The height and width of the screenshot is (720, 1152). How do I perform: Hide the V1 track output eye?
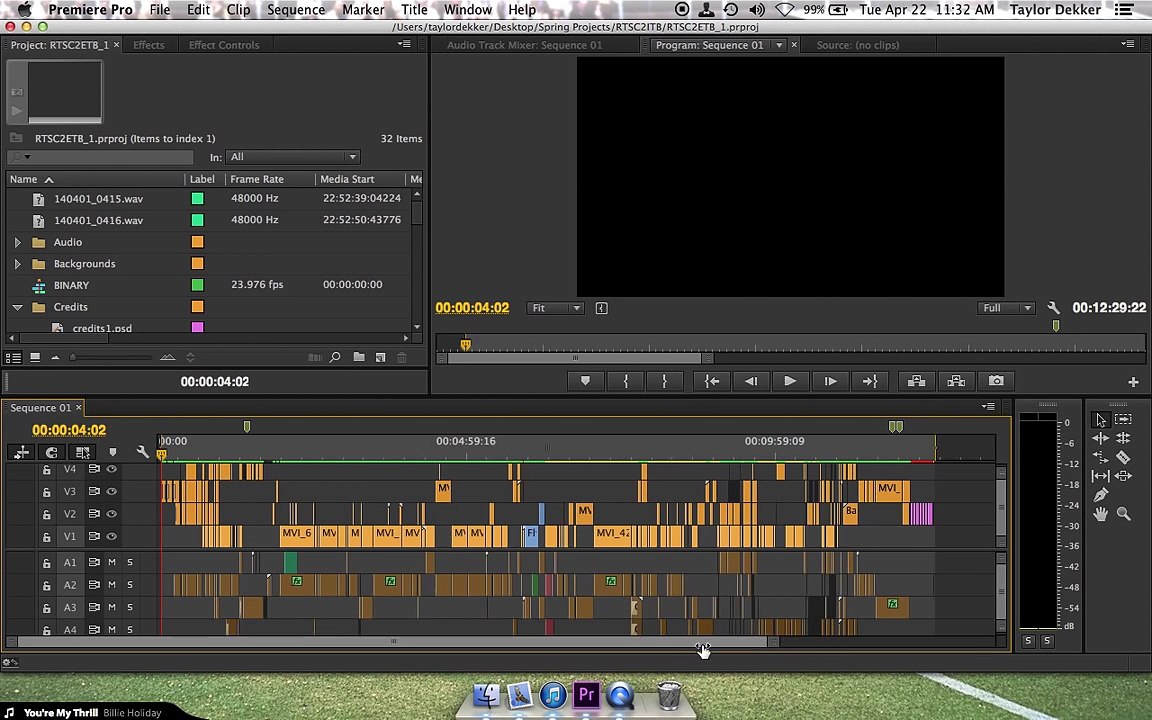coord(112,536)
